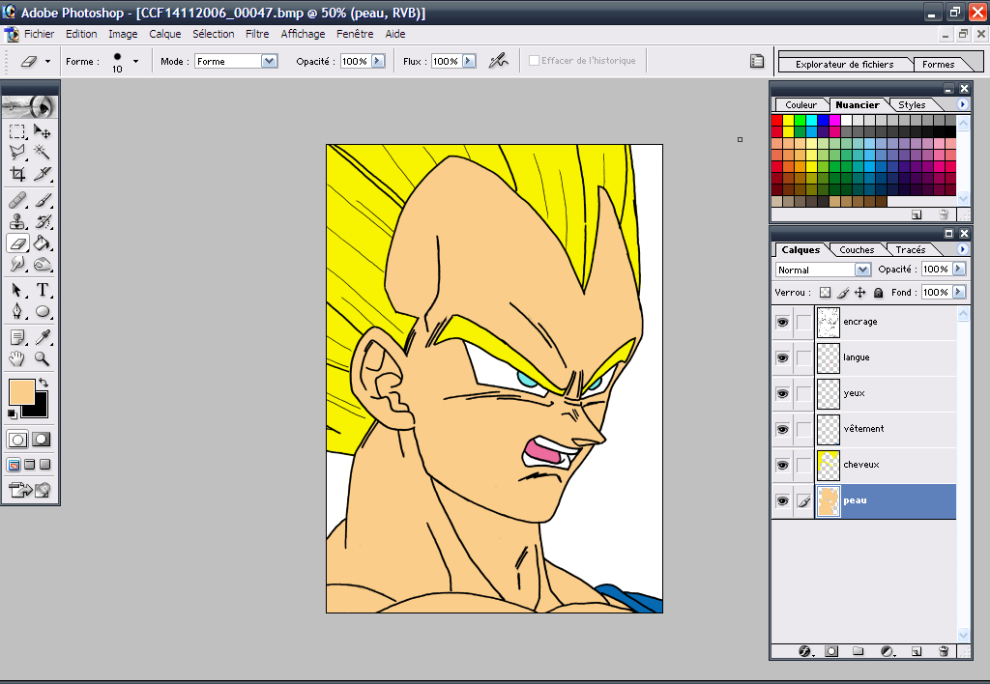Select the Rectangular Marquee tool
The height and width of the screenshot is (684, 990).
[x=17, y=131]
